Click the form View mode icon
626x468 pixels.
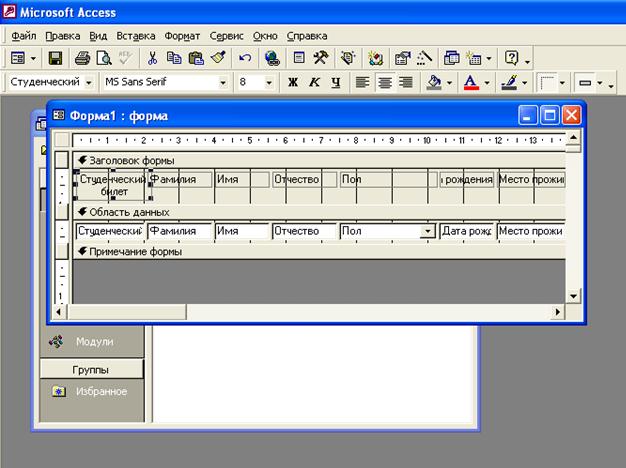pos(18,58)
